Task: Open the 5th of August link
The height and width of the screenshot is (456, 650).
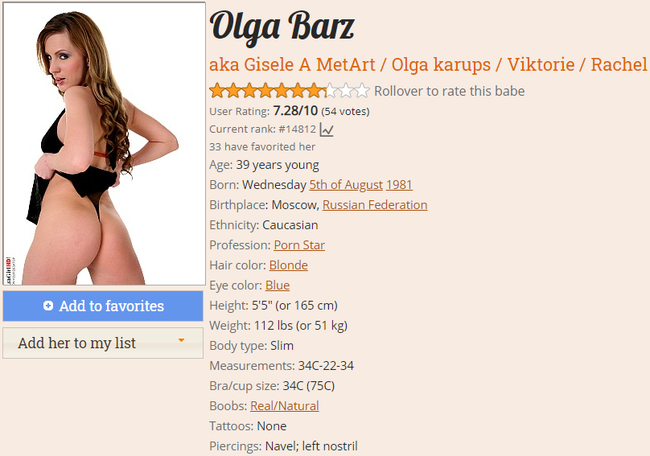Action: 346,185
